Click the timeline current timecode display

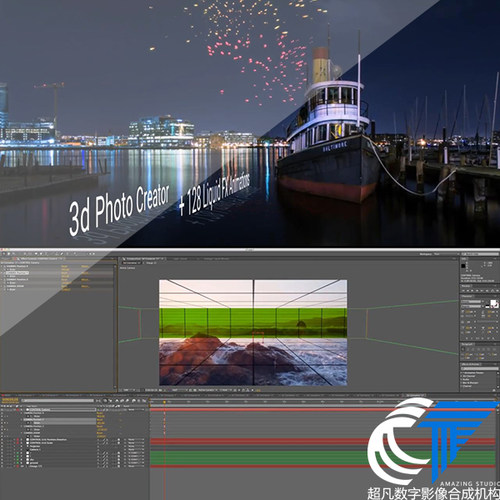point(10,399)
